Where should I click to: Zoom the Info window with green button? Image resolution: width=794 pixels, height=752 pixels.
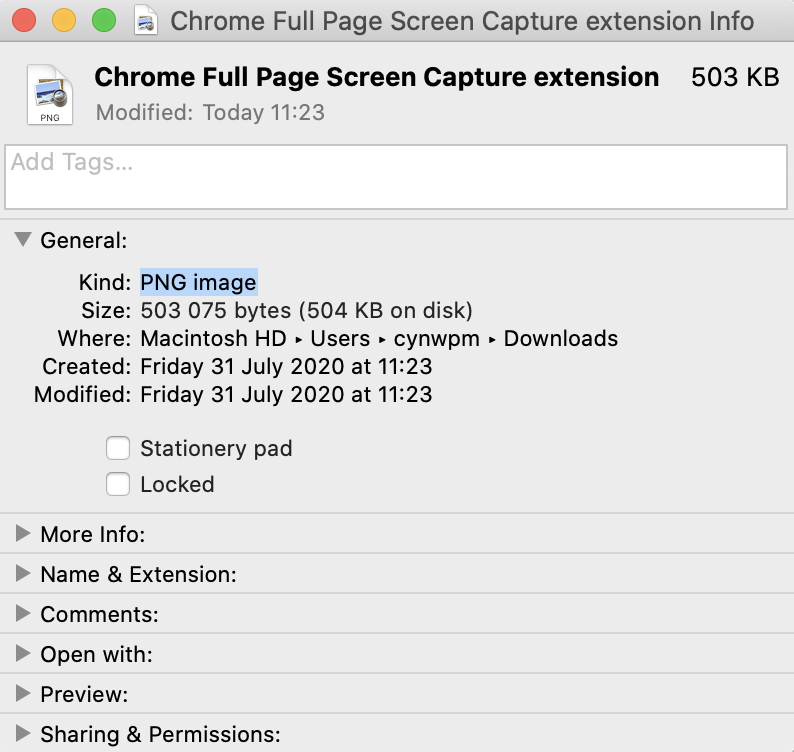(x=104, y=21)
